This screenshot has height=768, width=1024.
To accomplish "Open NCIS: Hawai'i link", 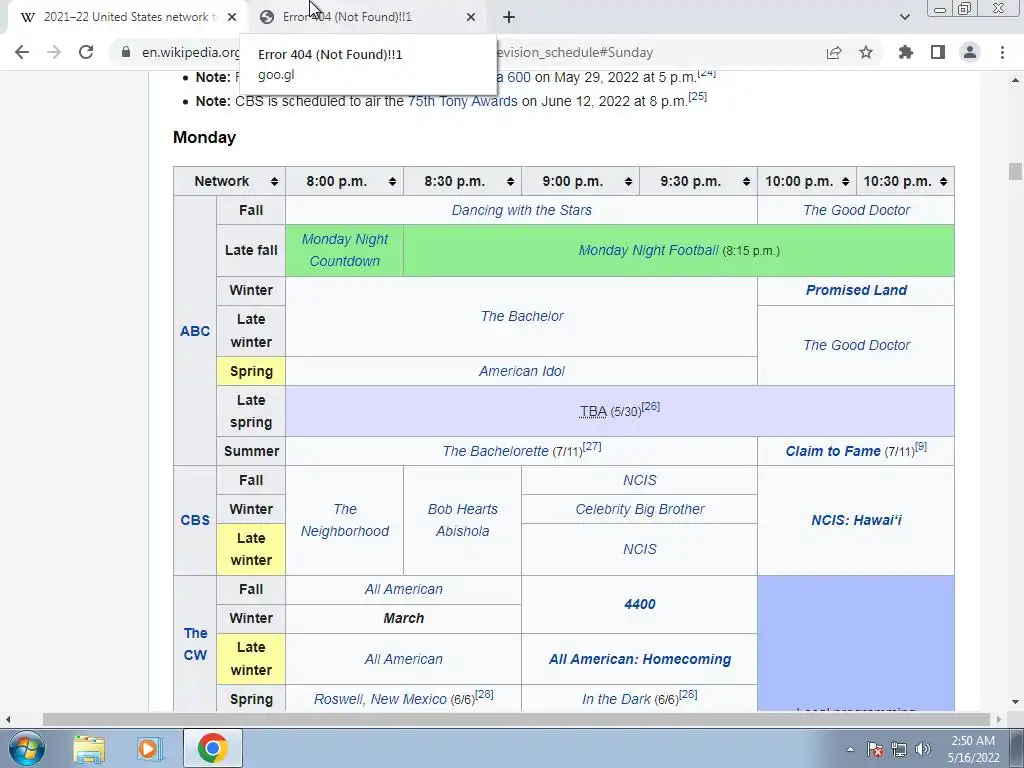I will 856,520.
